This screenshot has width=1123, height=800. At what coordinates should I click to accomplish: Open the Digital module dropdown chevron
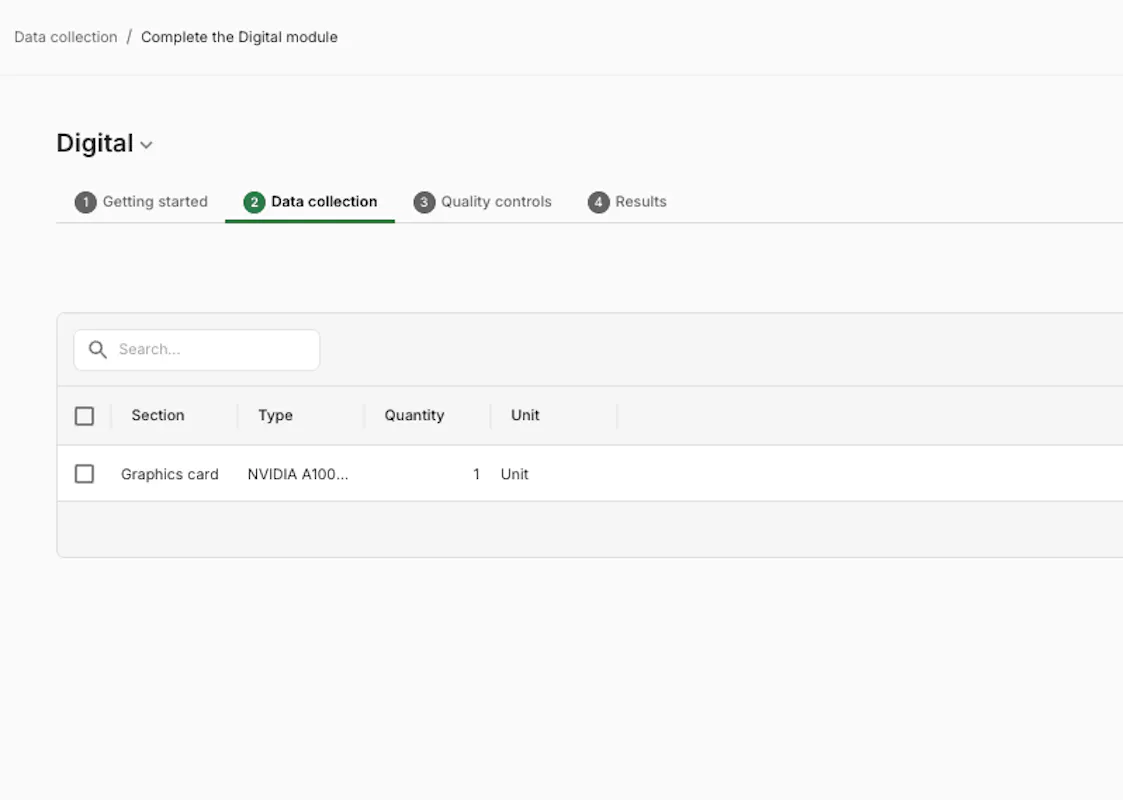147,145
